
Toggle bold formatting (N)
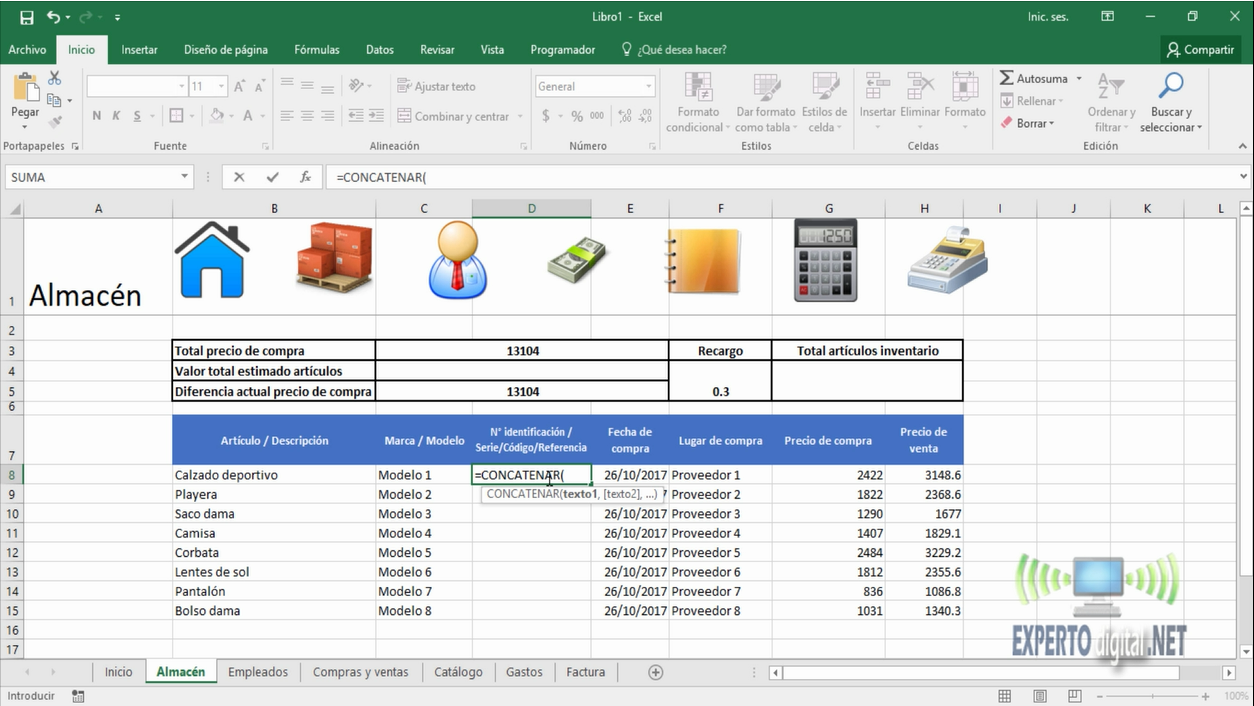click(x=97, y=116)
